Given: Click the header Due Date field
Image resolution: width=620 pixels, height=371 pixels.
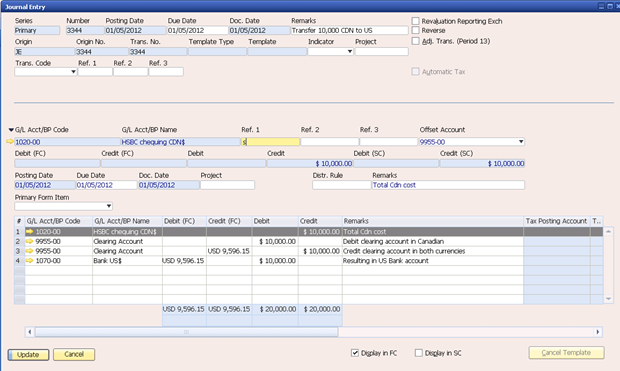Looking at the screenshot, I should point(197,30).
